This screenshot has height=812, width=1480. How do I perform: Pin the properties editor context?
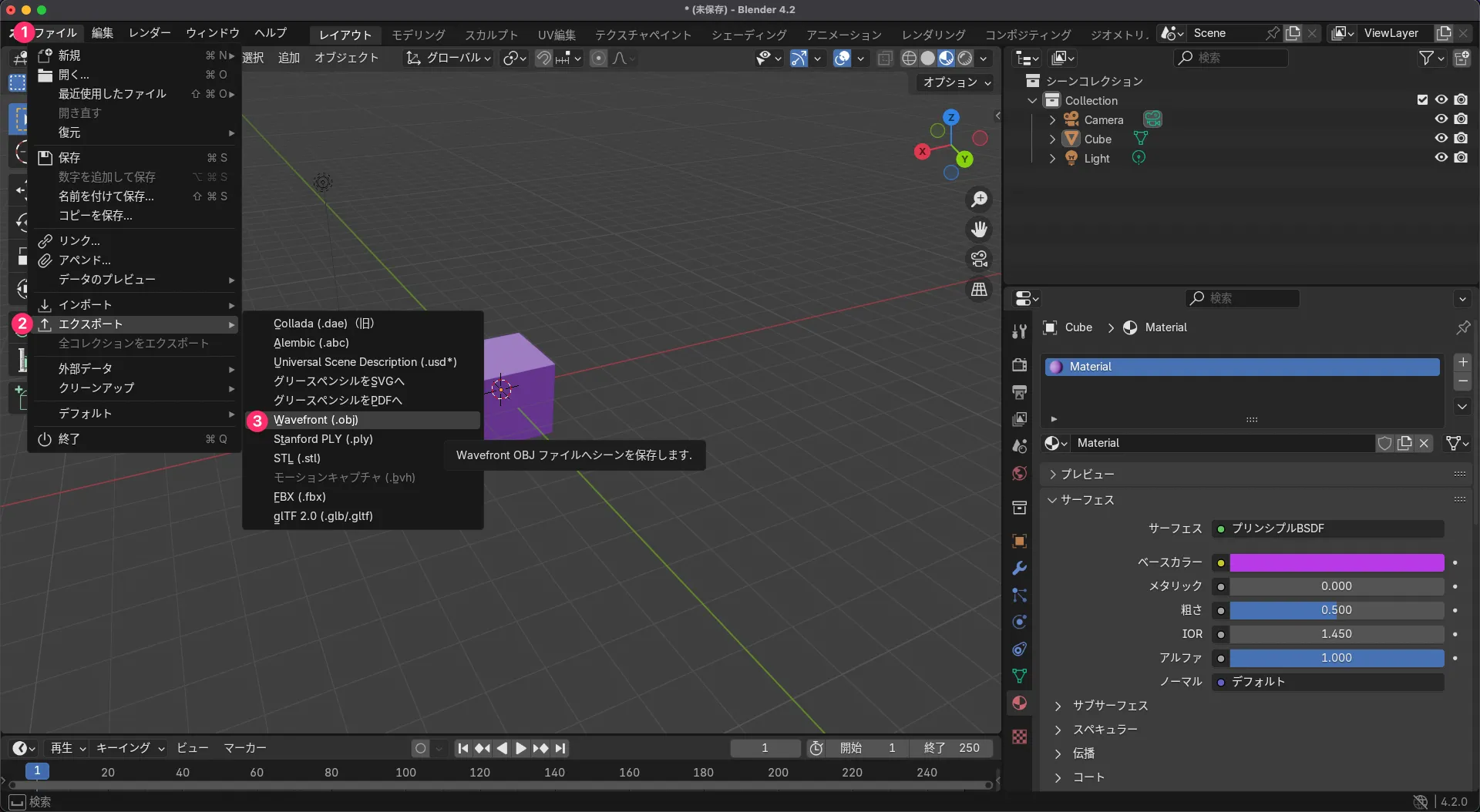point(1462,327)
